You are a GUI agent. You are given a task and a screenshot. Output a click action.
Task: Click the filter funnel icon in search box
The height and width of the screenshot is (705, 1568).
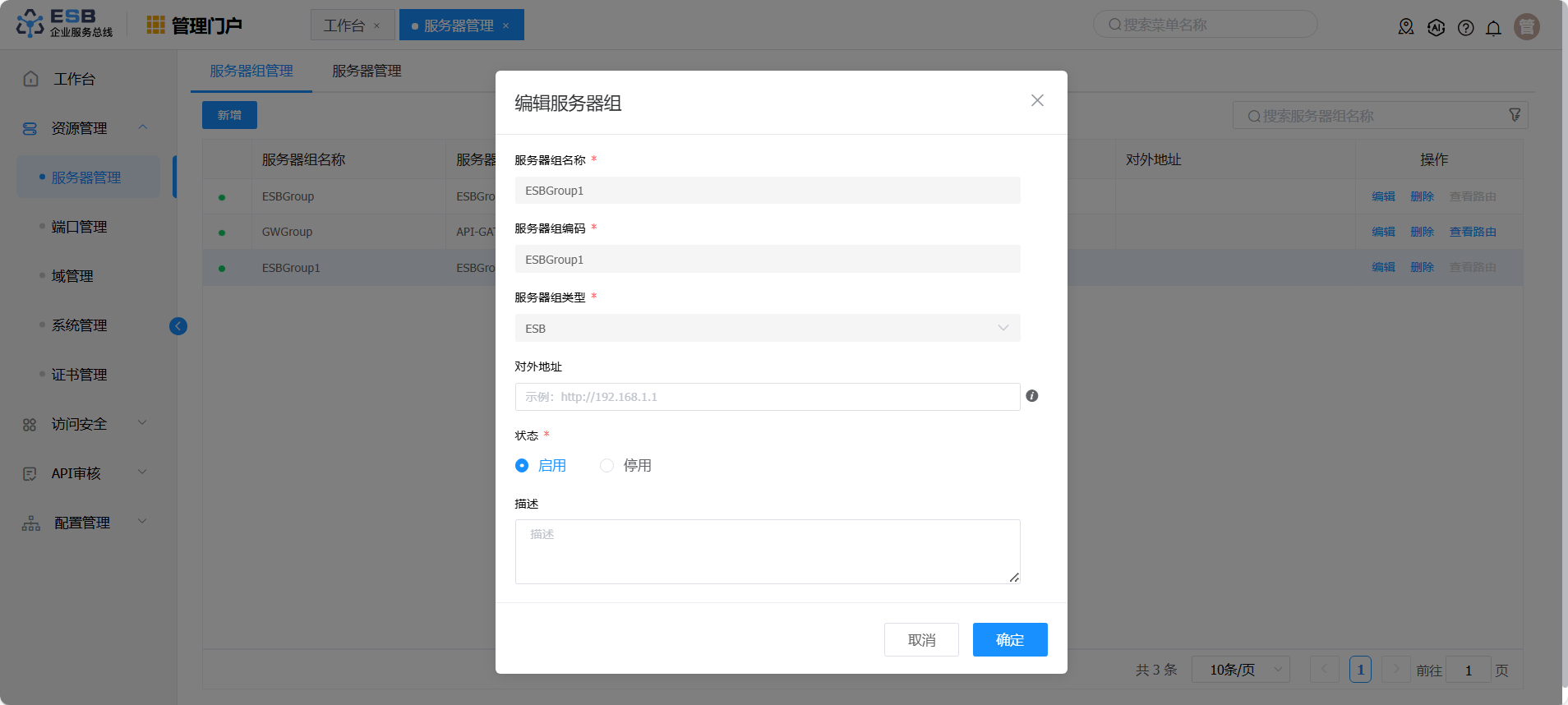tap(1515, 115)
